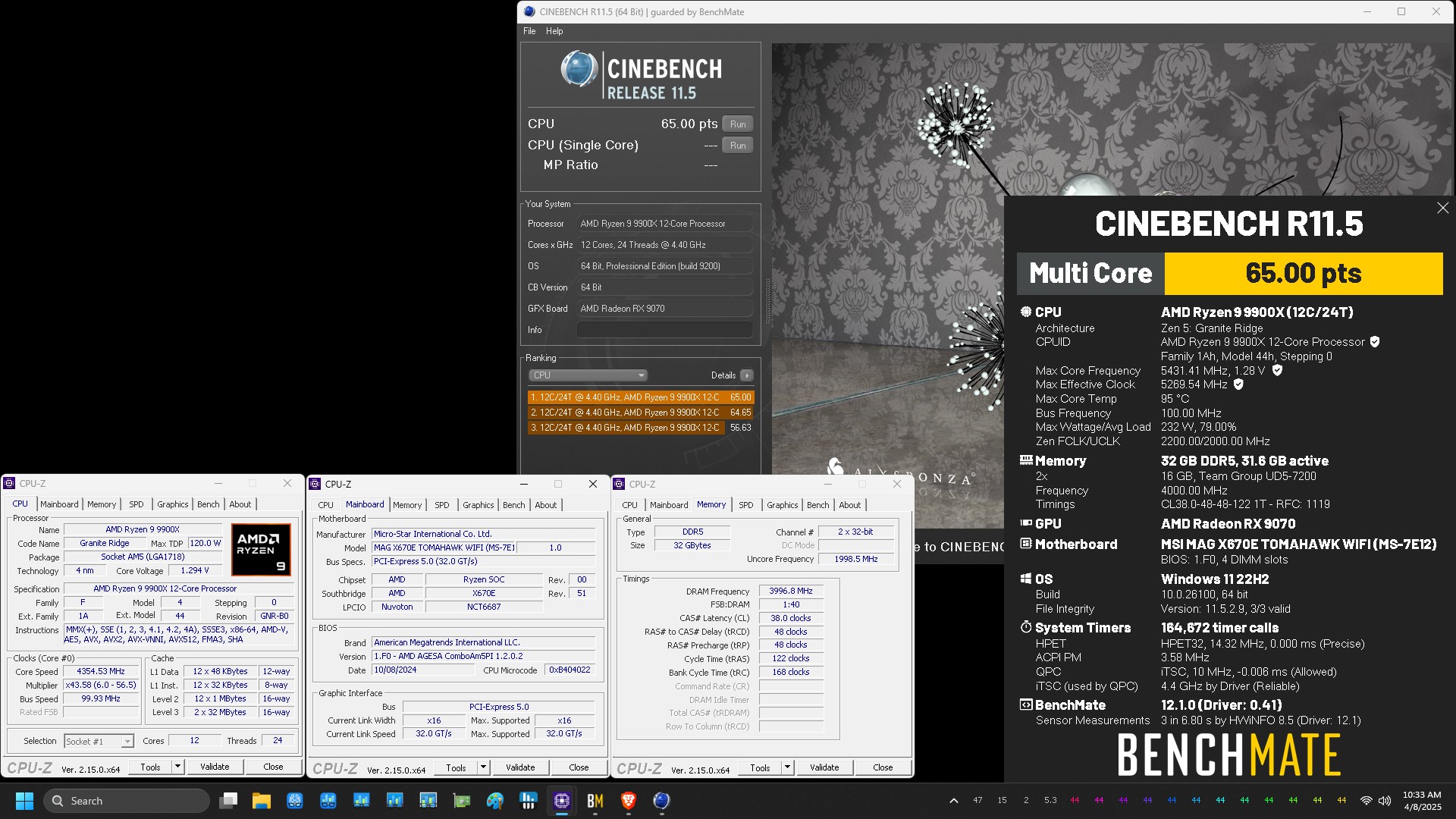Click the Cinebench window title bar icon

(x=529, y=11)
